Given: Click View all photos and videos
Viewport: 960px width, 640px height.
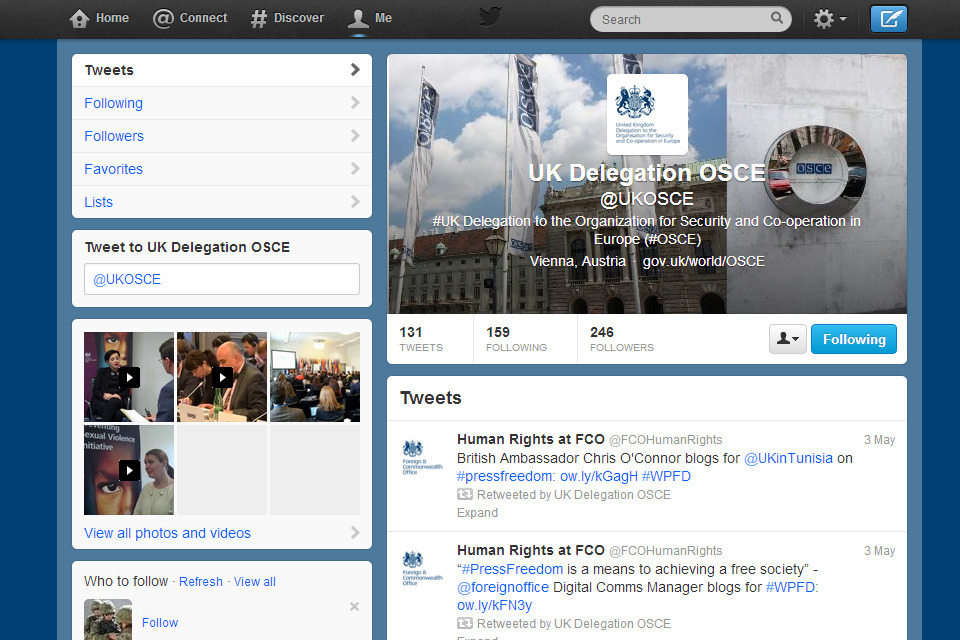Looking at the screenshot, I should click(x=167, y=533).
